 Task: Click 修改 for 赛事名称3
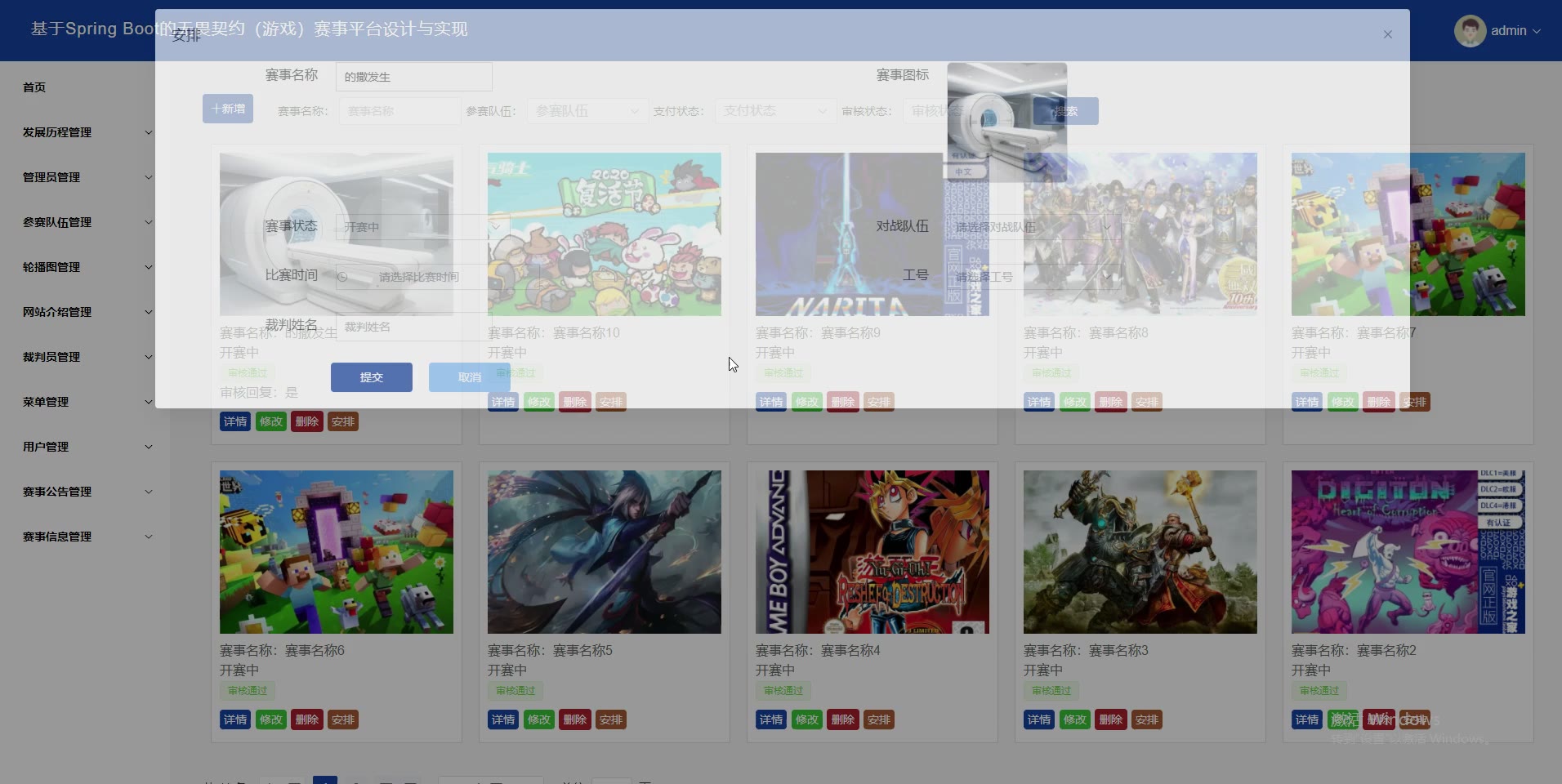click(1075, 719)
